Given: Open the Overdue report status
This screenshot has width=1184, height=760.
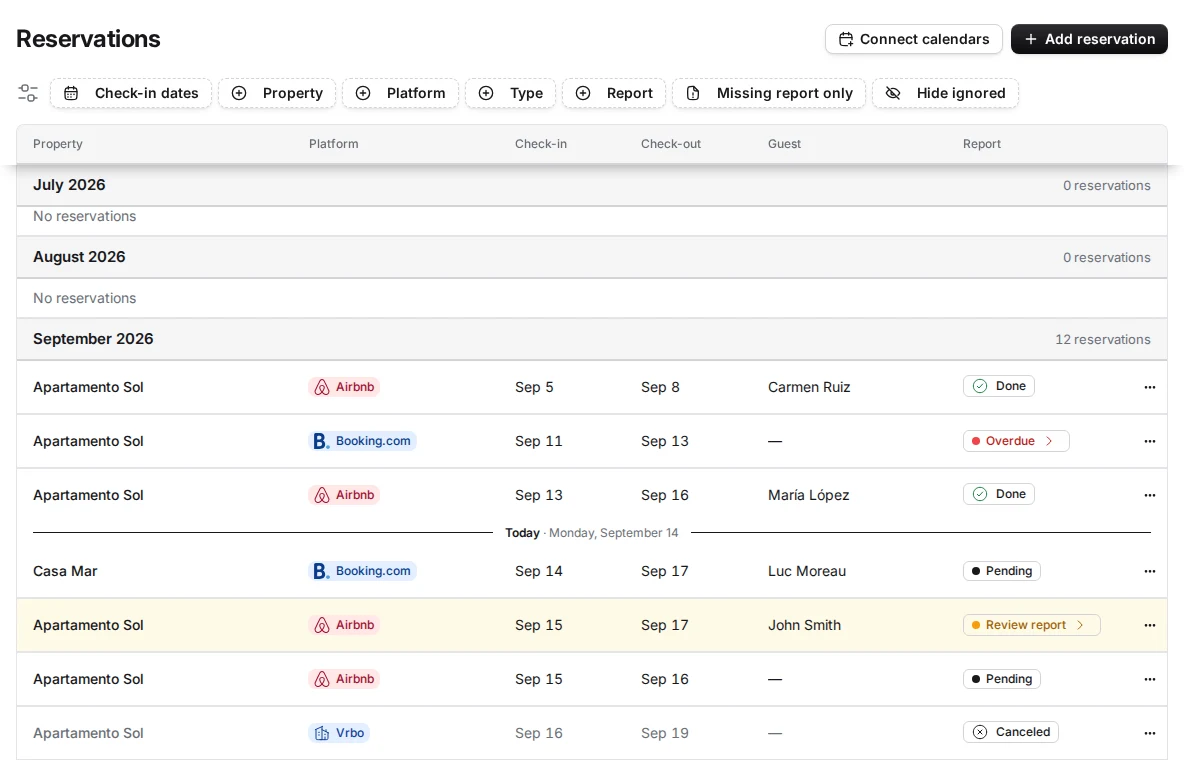Looking at the screenshot, I should (x=1016, y=441).
